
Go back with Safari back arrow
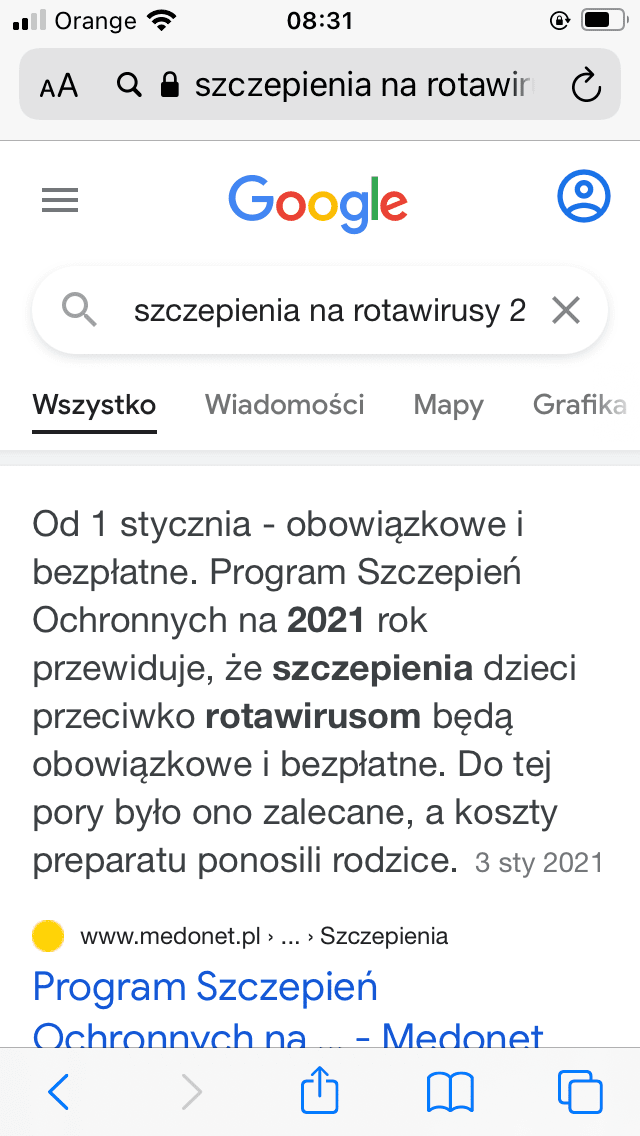pos(59,1092)
